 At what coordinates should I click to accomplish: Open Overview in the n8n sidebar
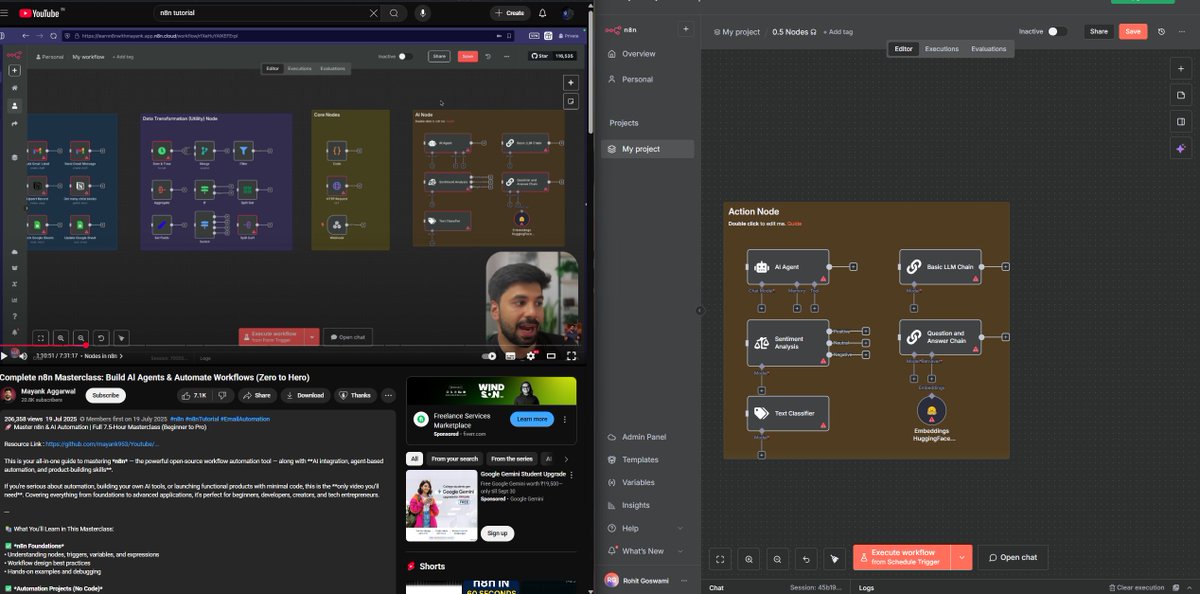[x=647, y=54]
